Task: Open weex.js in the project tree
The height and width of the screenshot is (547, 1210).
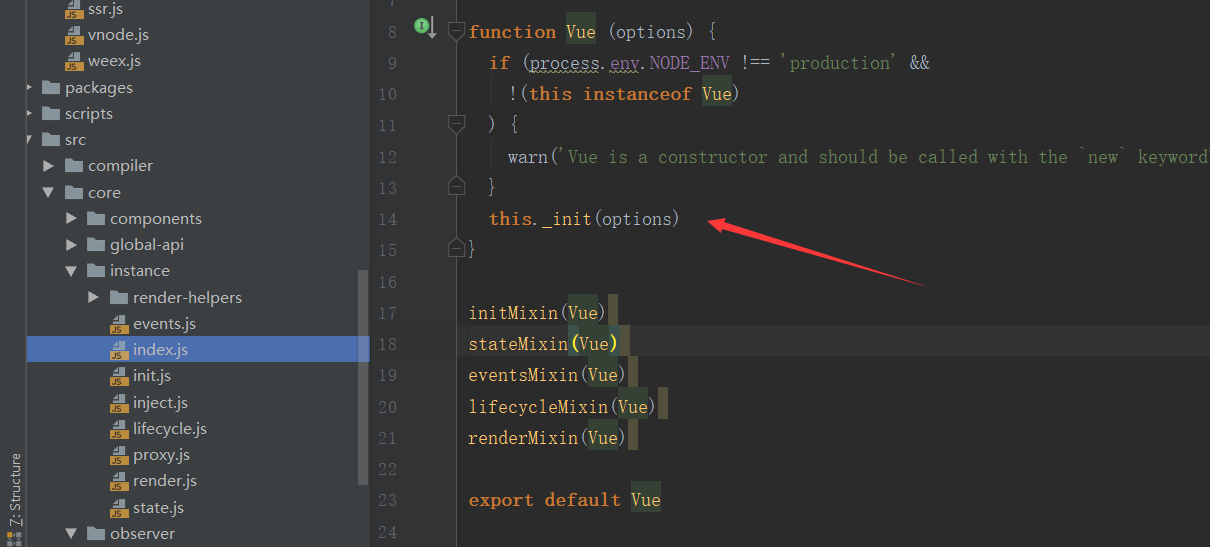Action: click(x=114, y=61)
